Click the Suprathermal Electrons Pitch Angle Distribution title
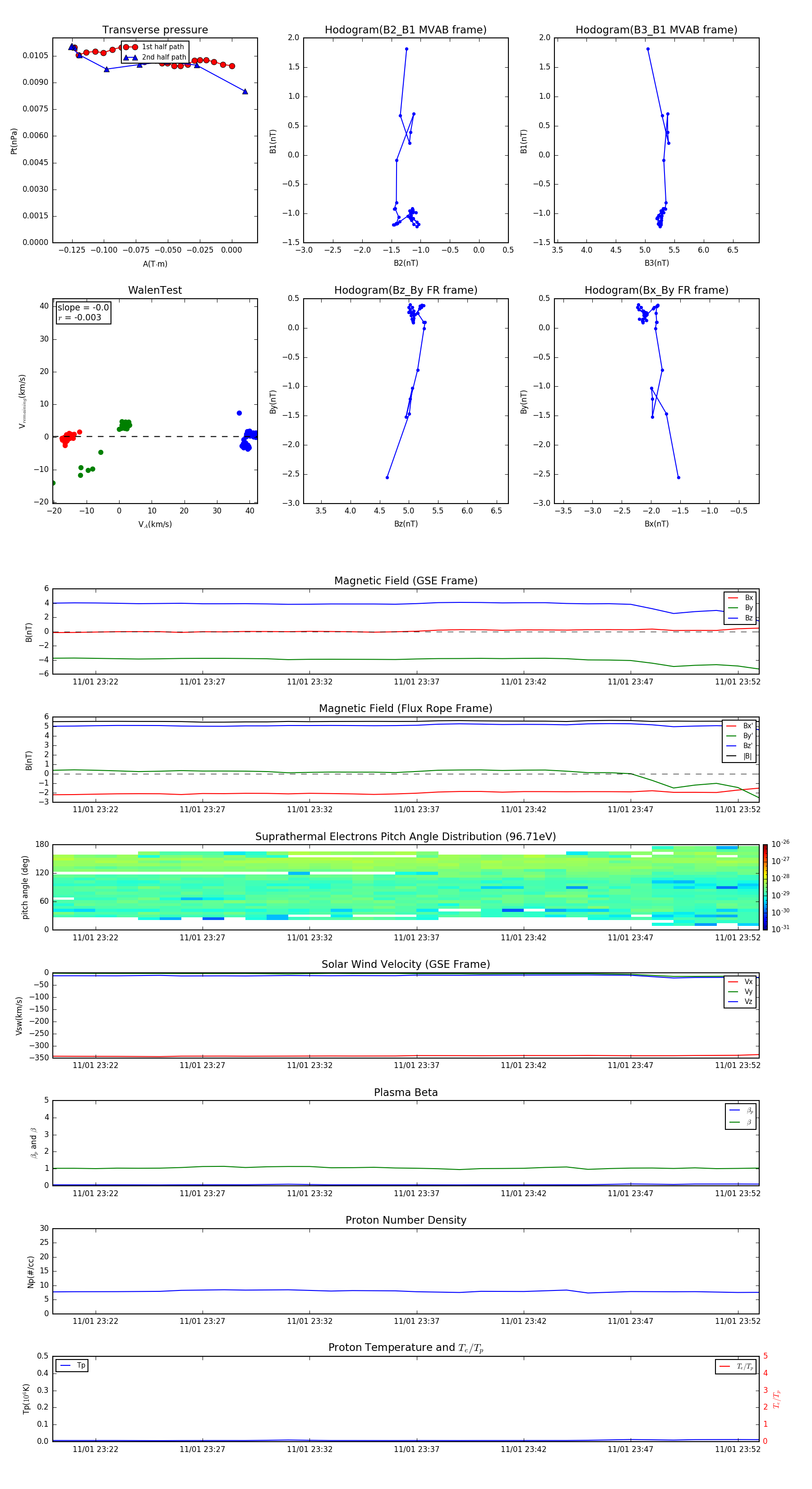The width and height of the screenshot is (812, 1489). coord(406,837)
